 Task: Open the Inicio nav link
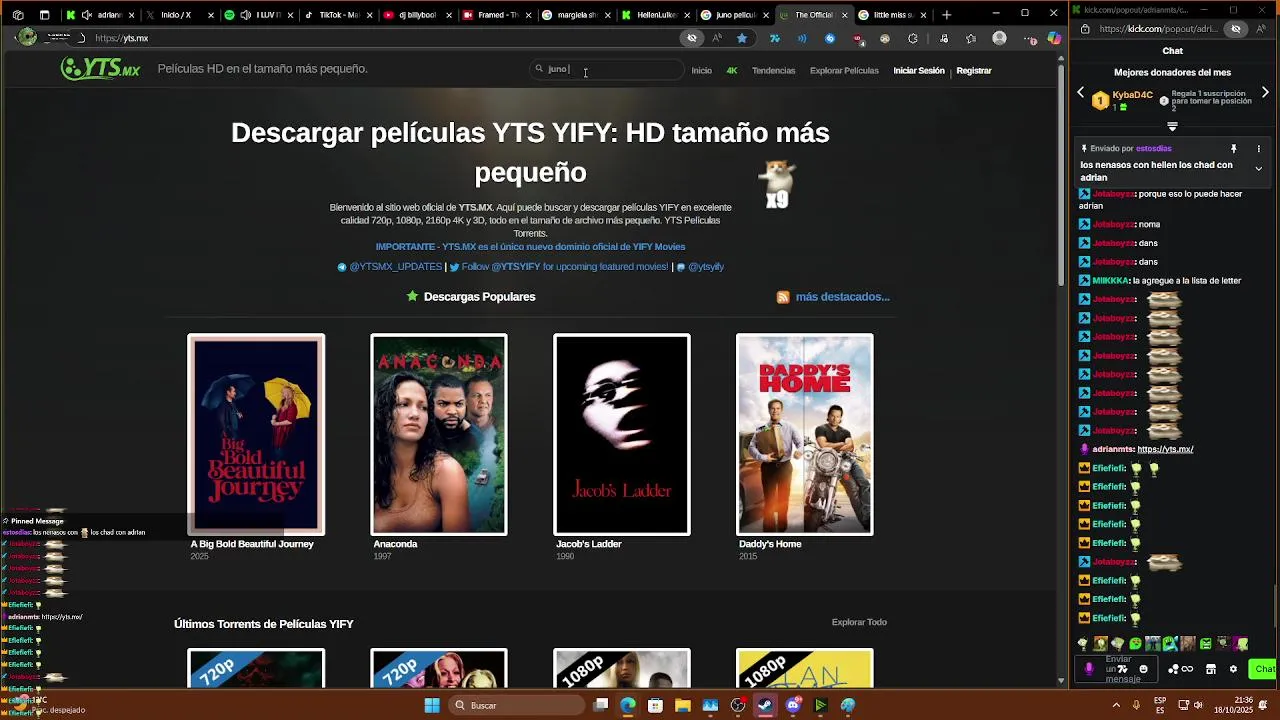(701, 71)
